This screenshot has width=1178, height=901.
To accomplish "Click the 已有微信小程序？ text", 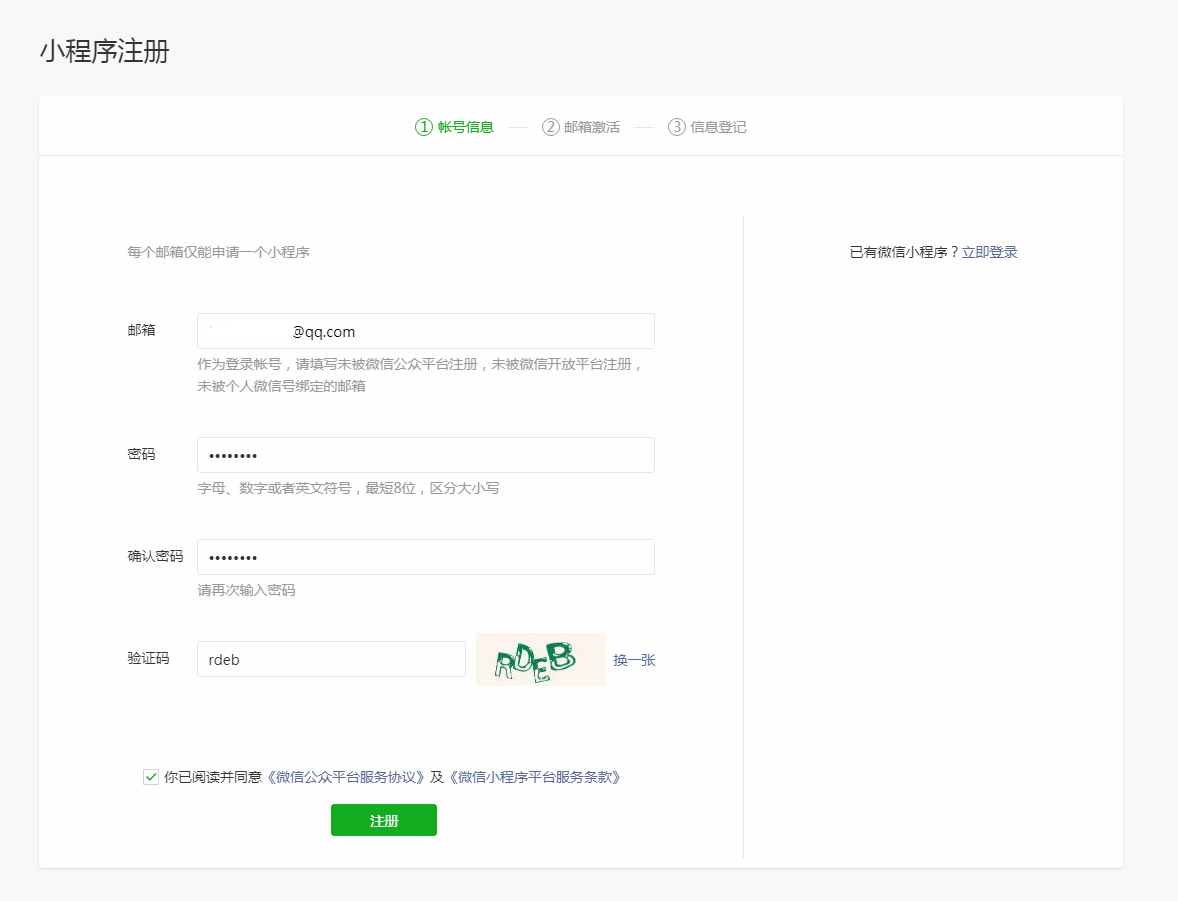I will [905, 252].
